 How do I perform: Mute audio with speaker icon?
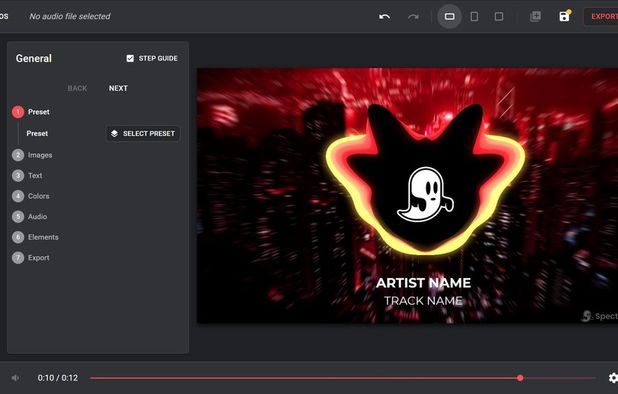15,378
